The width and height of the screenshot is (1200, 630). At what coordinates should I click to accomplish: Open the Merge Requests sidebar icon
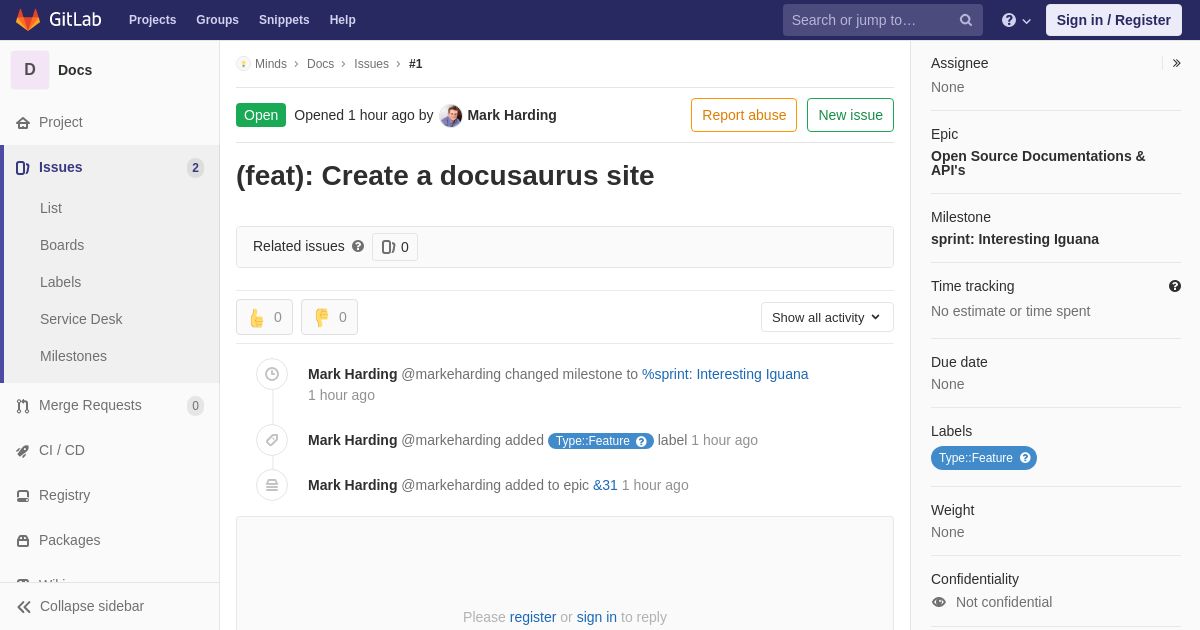[x=22, y=406]
